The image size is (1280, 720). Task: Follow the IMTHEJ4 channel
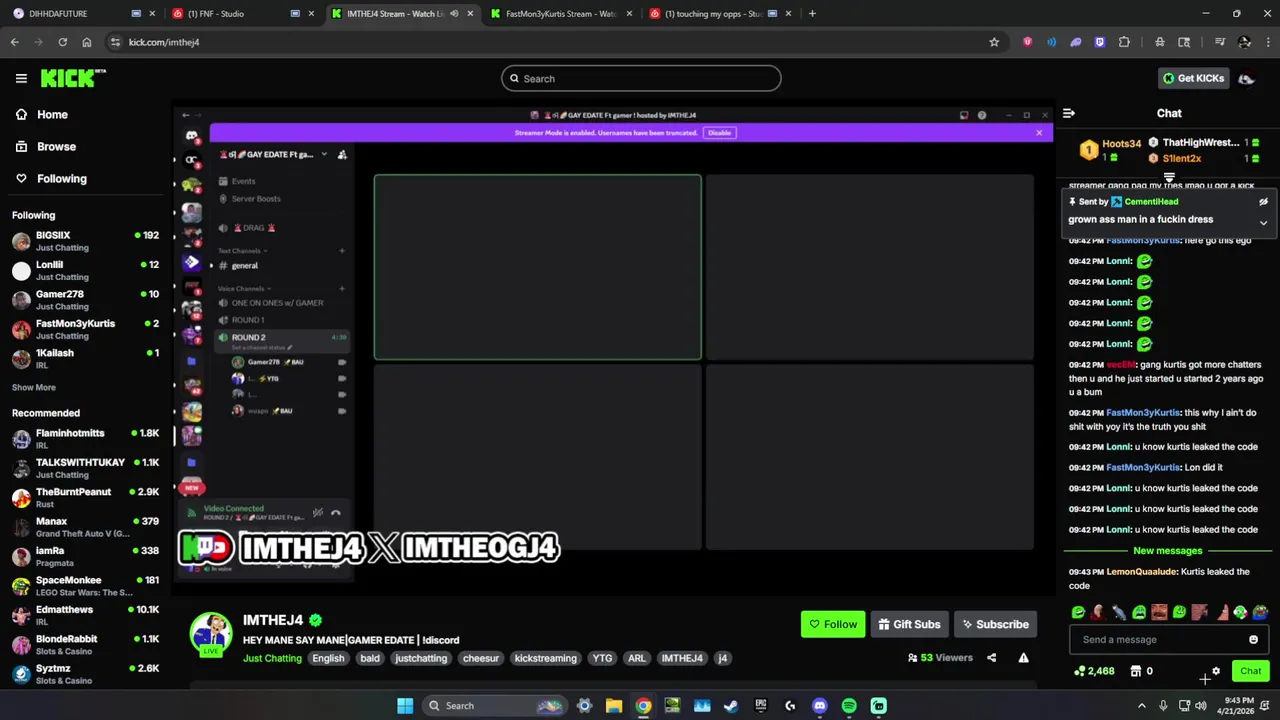(x=832, y=624)
